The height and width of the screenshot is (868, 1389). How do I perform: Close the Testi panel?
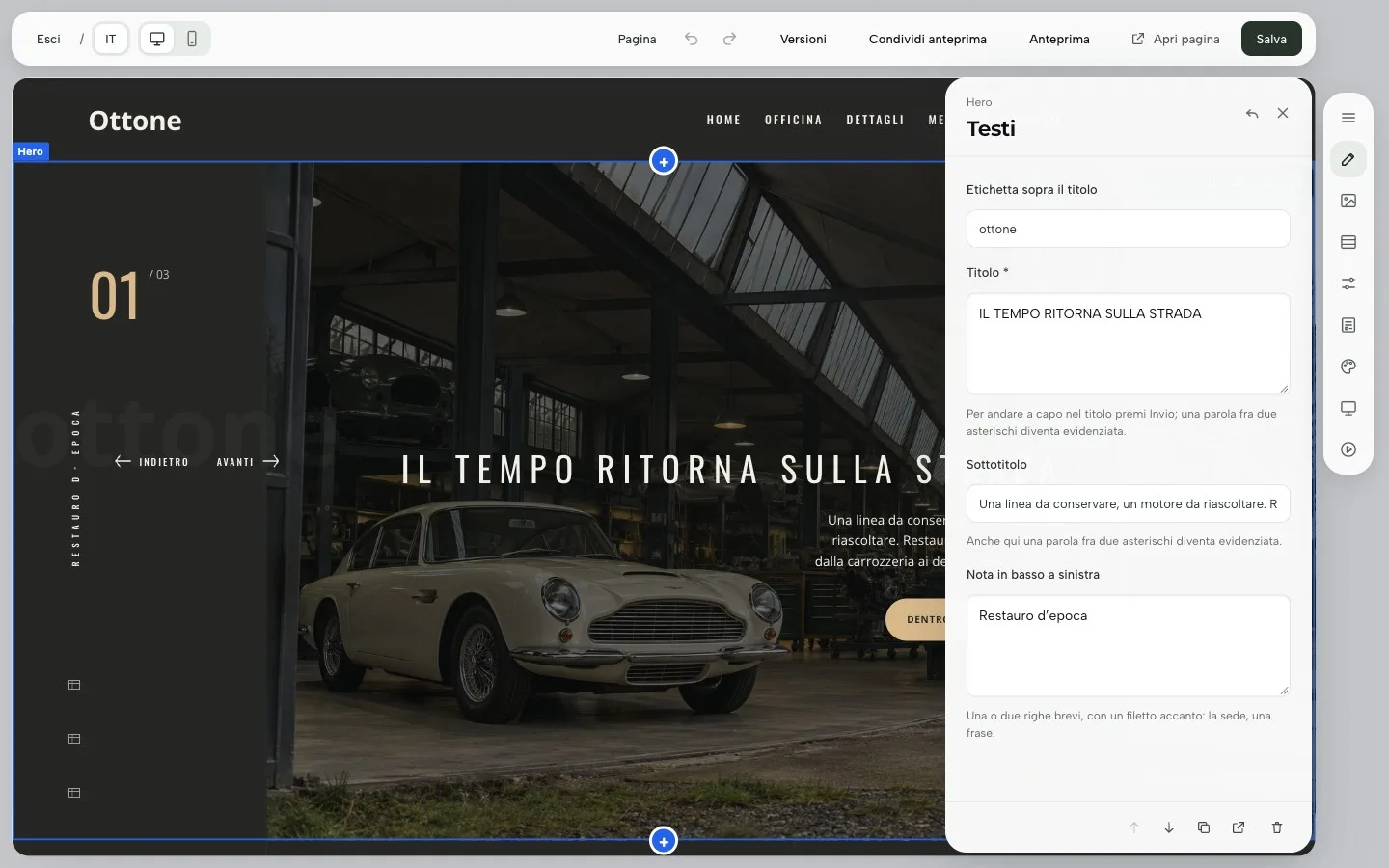click(x=1283, y=113)
